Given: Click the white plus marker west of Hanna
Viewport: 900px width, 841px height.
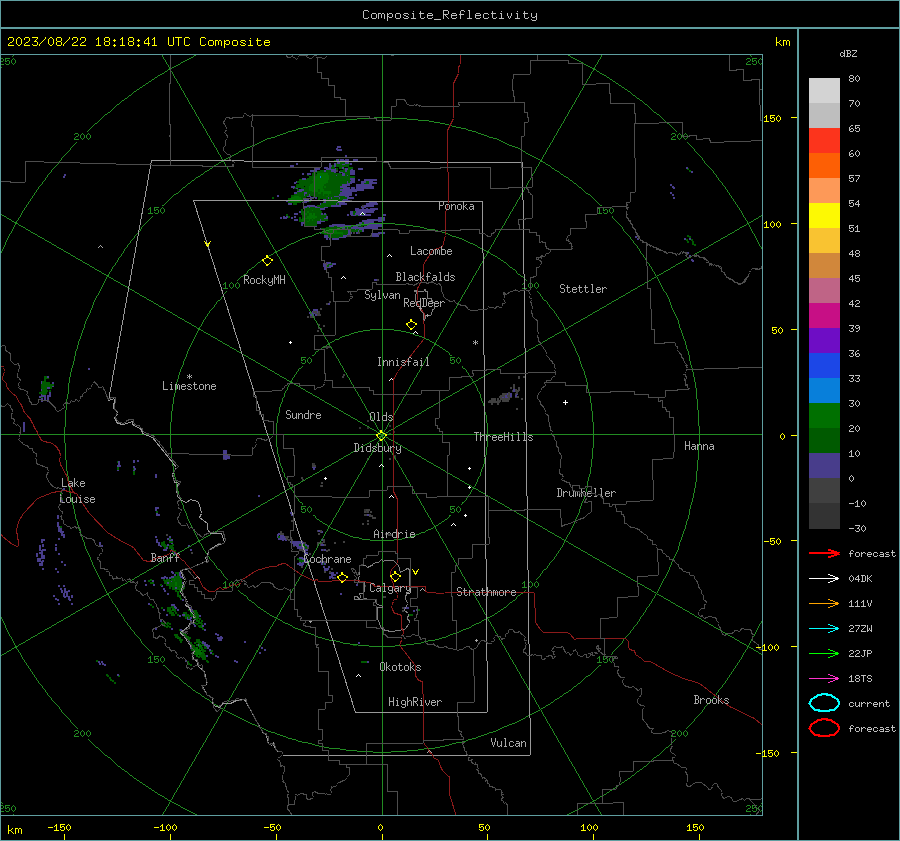Looking at the screenshot, I should pos(565,402).
